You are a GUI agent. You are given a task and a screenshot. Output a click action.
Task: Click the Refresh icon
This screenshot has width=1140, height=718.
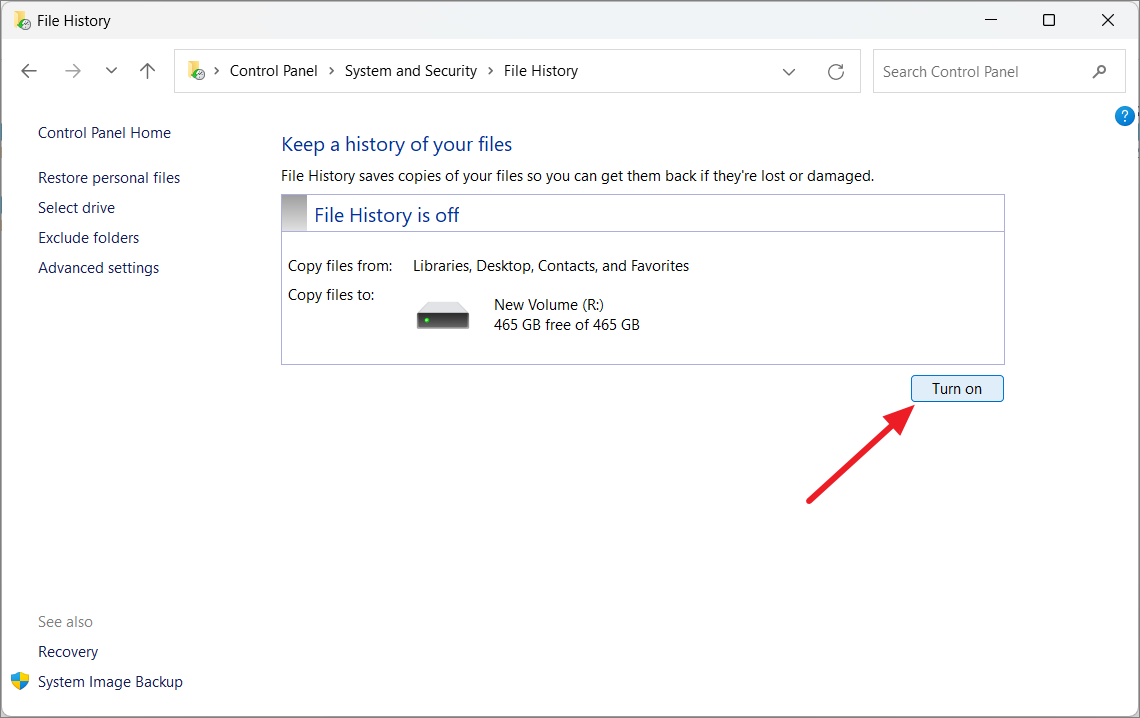pyautogui.click(x=836, y=70)
